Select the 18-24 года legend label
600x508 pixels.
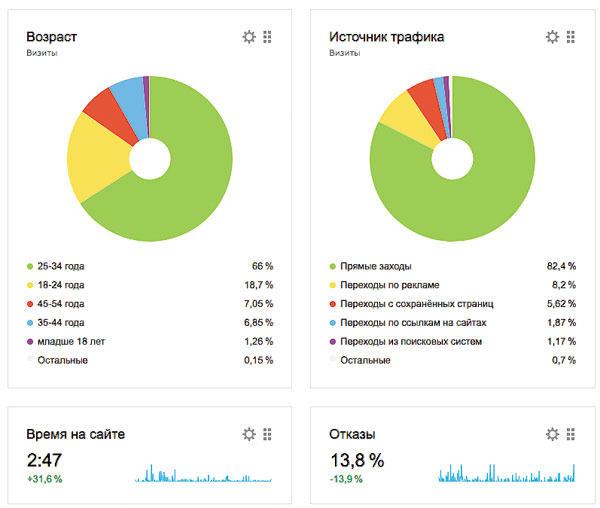61,285
